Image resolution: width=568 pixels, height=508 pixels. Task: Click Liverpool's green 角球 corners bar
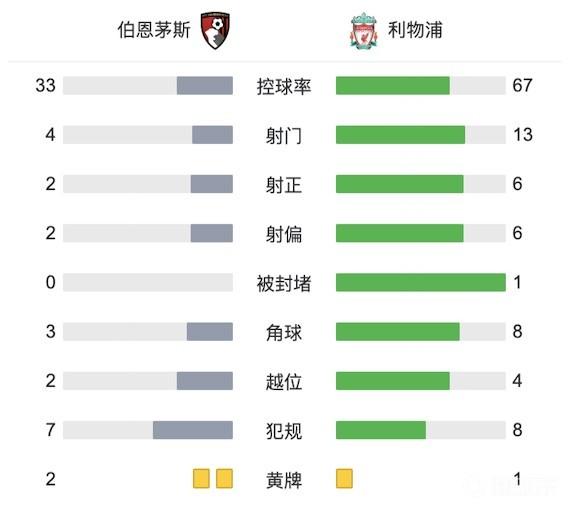coord(398,332)
